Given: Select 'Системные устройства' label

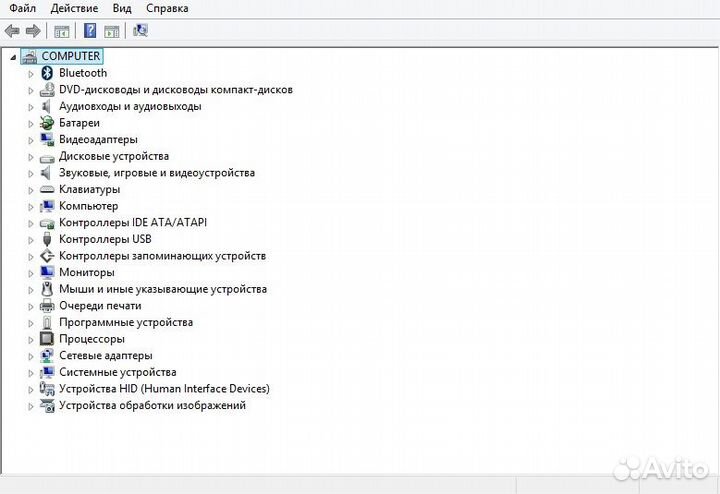Looking at the screenshot, I should pyautogui.click(x=118, y=372).
